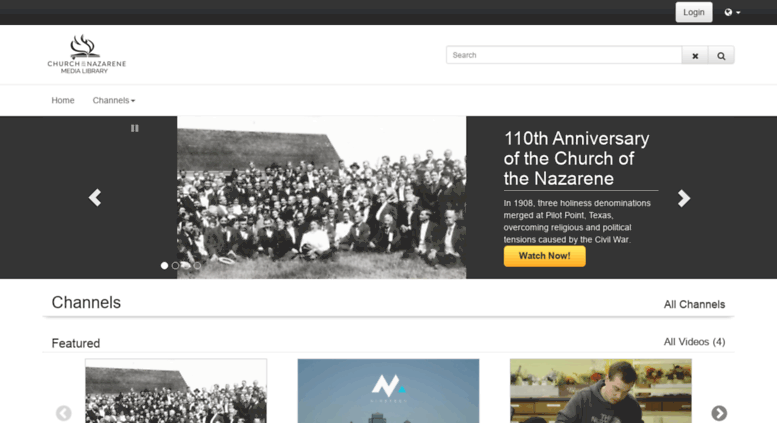Clear the search field with X icon
Image resolution: width=777 pixels, height=423 pixels.
[695, 55]
